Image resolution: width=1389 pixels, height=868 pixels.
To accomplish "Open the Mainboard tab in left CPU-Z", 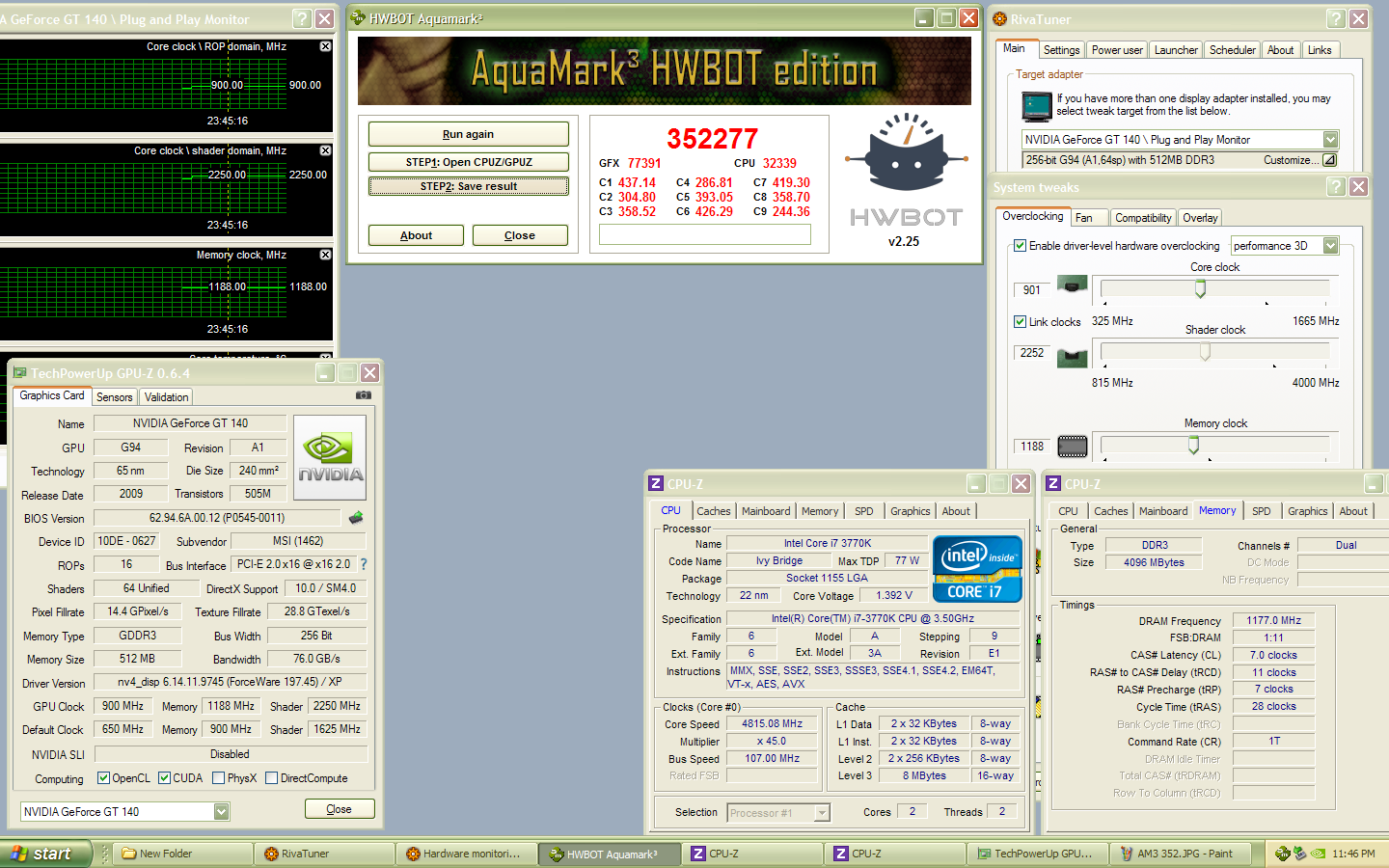I will (x=766, y=511).
